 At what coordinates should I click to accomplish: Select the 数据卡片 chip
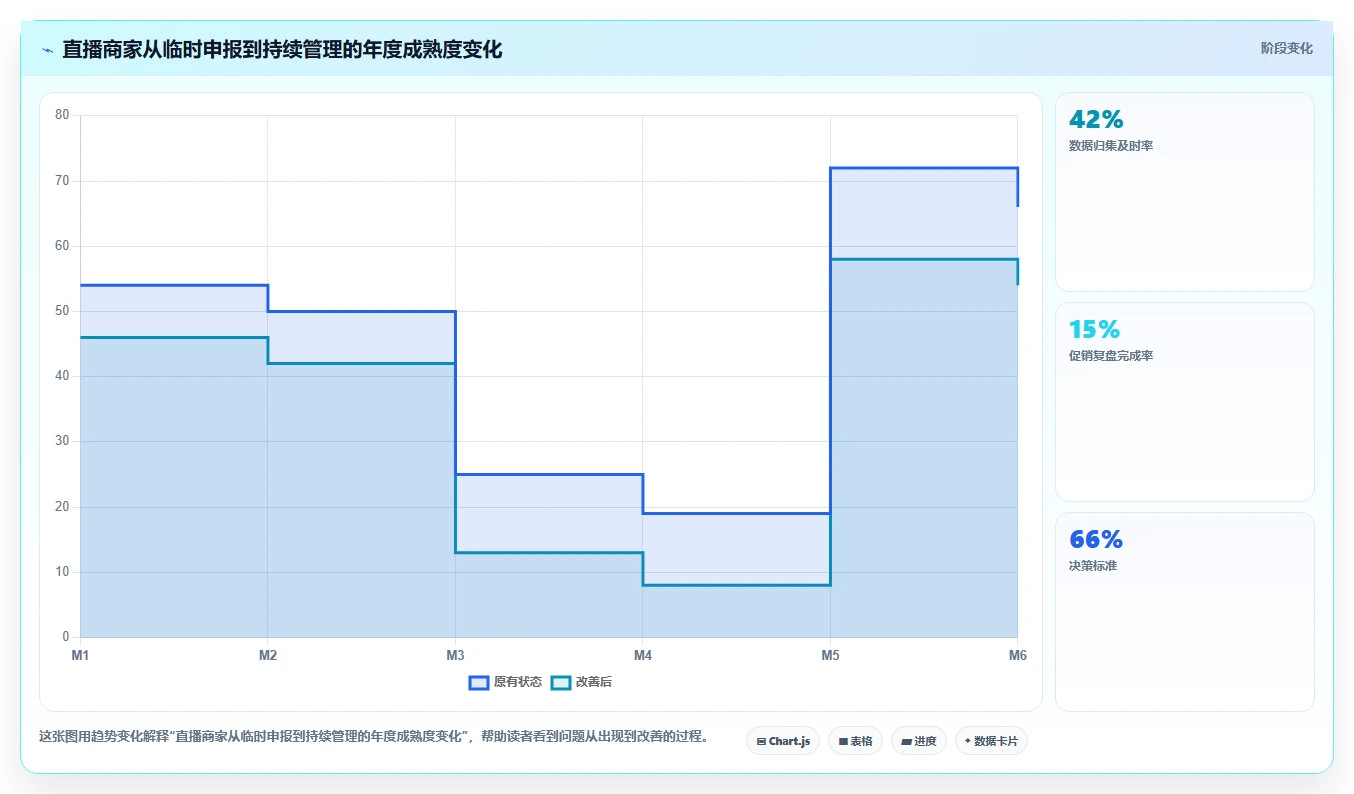tap(991, 741)
